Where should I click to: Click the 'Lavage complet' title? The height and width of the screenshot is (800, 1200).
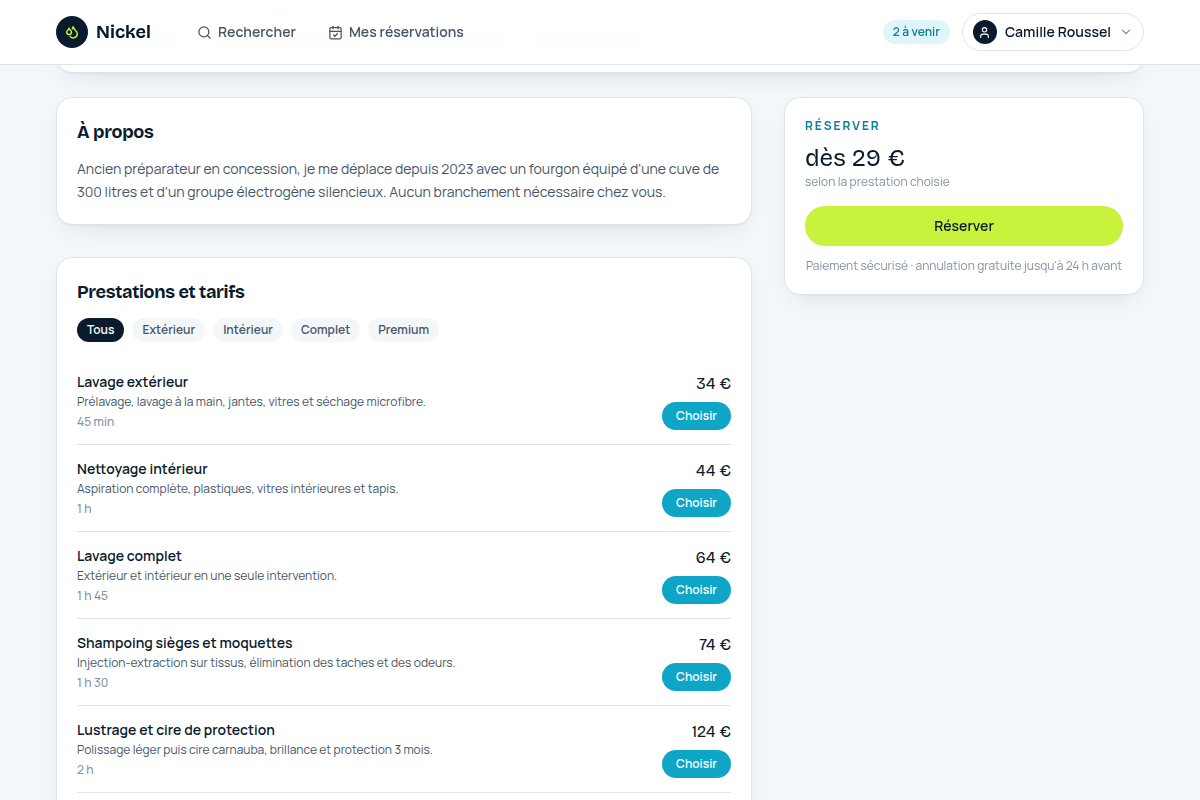pyautogui.click(x=129, y=556)
